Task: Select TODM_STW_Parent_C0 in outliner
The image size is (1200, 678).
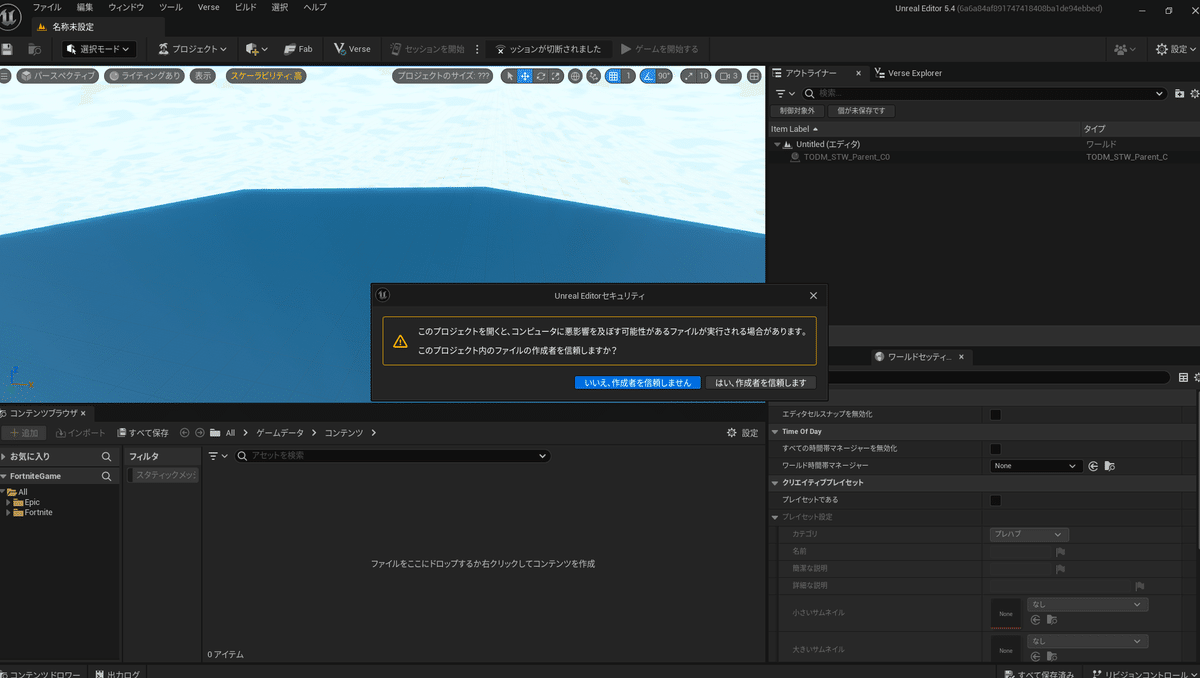Action: tap(846, 157)
